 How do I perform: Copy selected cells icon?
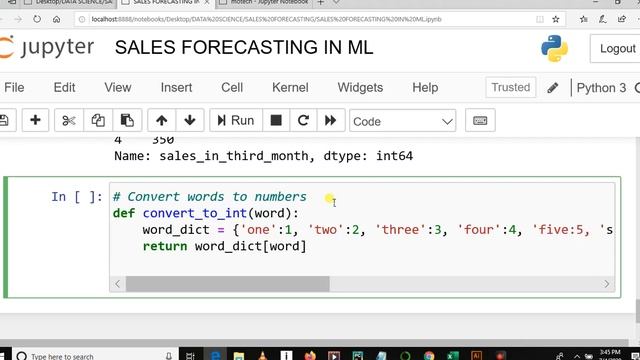pos(98,120)
